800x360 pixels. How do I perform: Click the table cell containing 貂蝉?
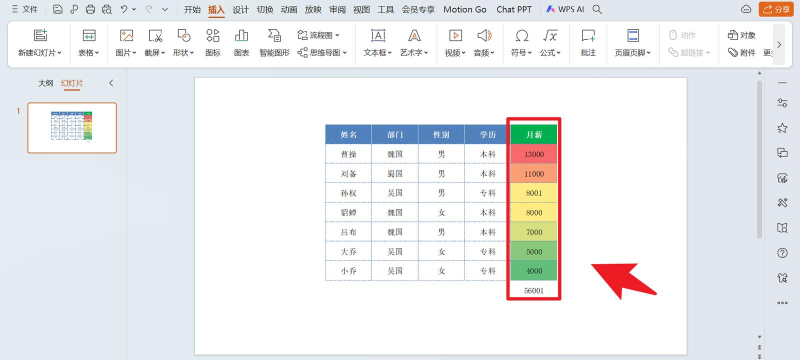coord(348,213)
